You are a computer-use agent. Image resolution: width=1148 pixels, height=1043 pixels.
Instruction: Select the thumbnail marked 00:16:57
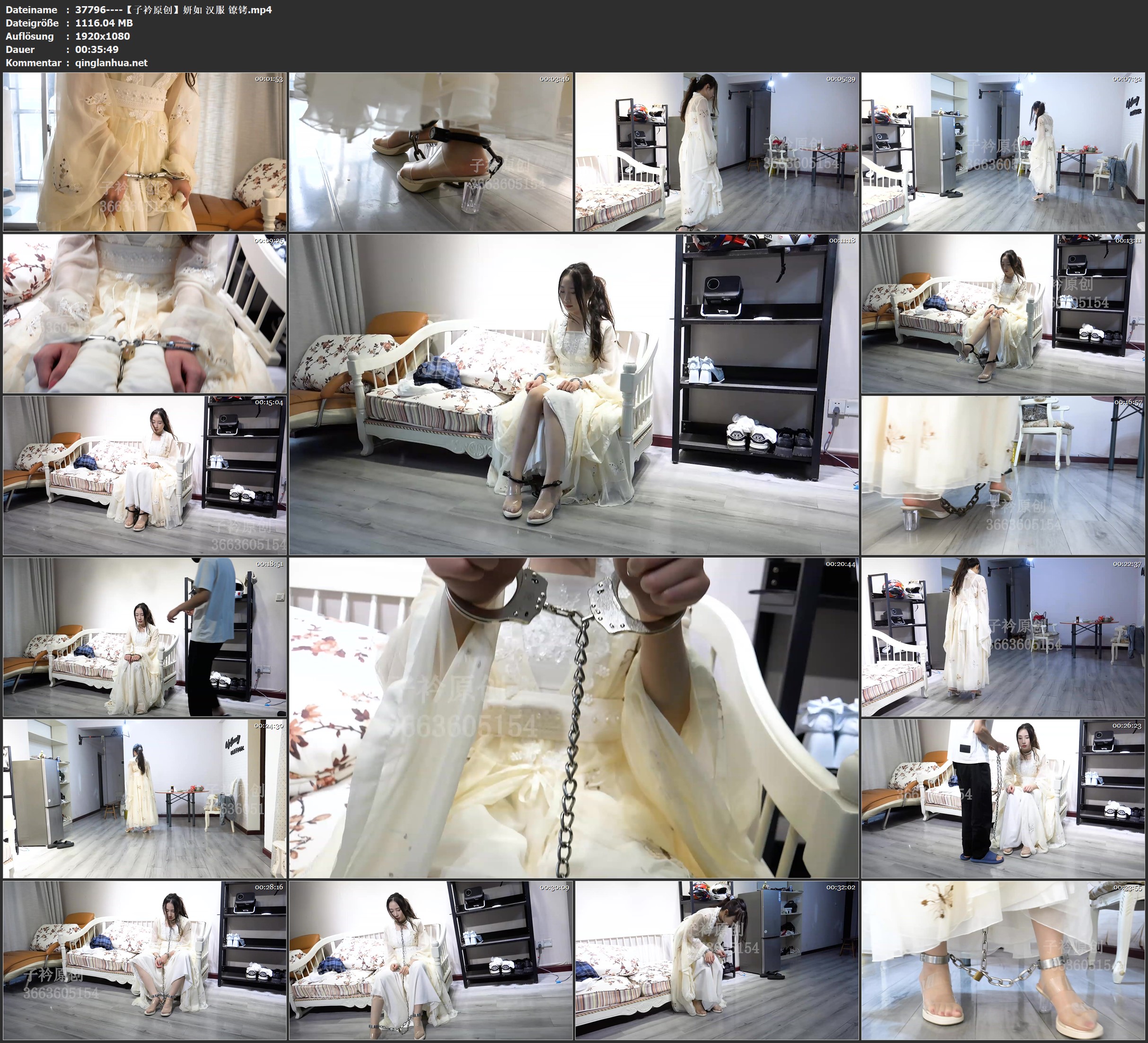[x=1003, y=475]
